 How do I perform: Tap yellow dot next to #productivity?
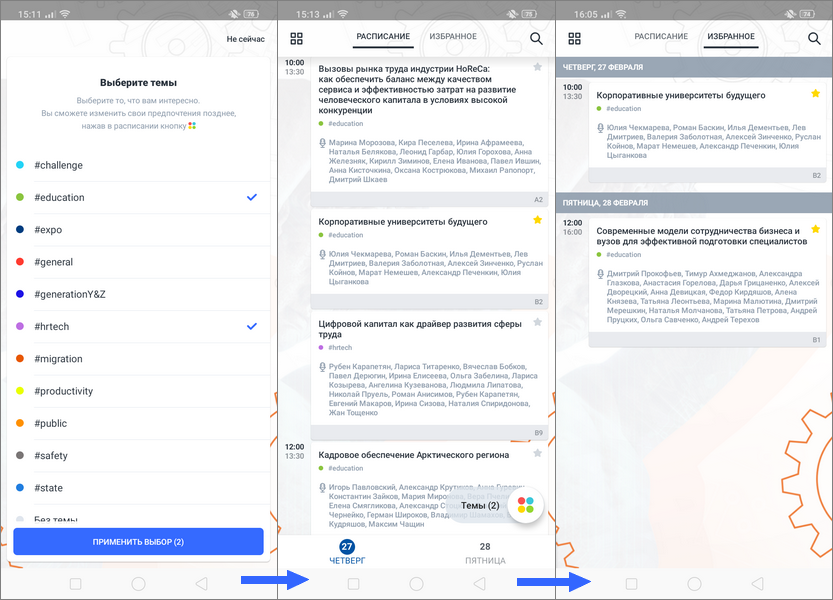(x=20, y=391)
